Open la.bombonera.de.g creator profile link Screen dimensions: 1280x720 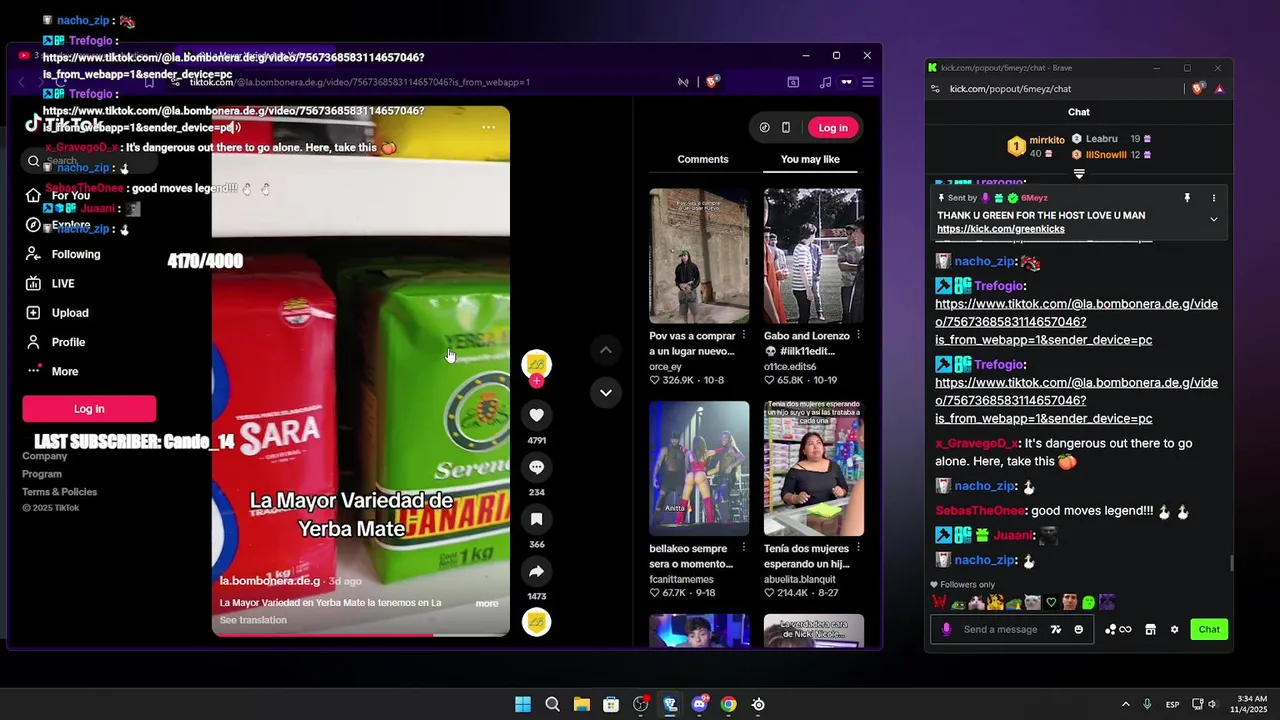(x=270, y=581)
